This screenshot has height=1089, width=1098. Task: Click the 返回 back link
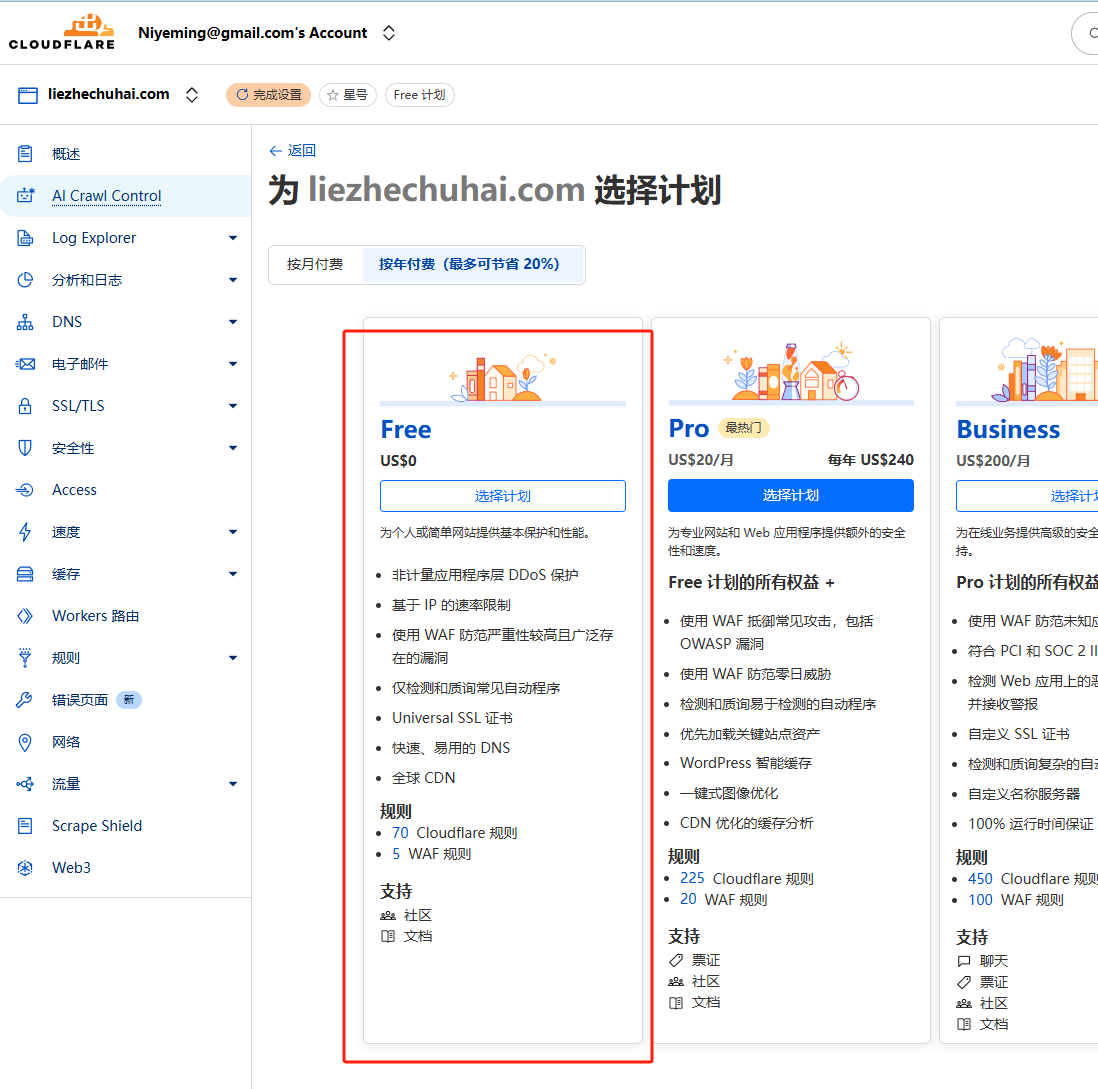292,149
